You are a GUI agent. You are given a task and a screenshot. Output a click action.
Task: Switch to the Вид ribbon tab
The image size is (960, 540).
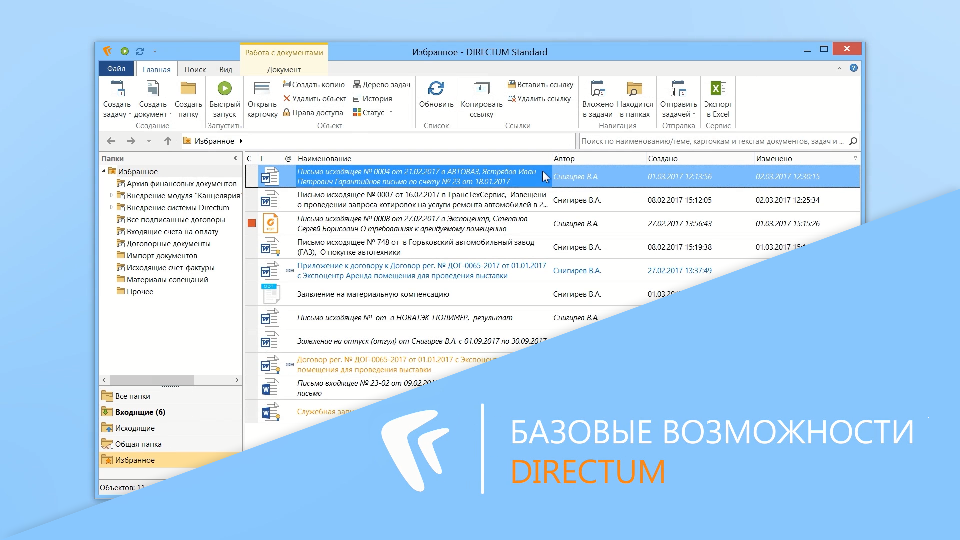pos(225,69)
